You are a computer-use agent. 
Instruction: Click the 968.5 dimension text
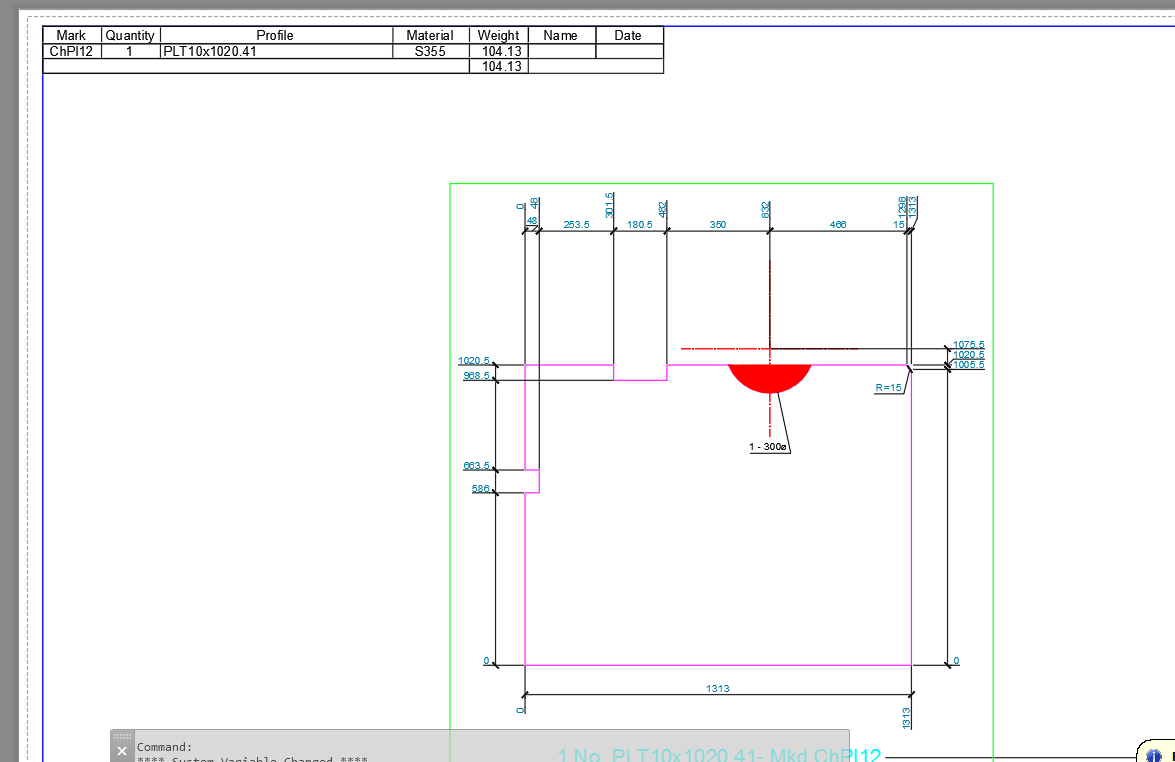(x=478, y=374)
